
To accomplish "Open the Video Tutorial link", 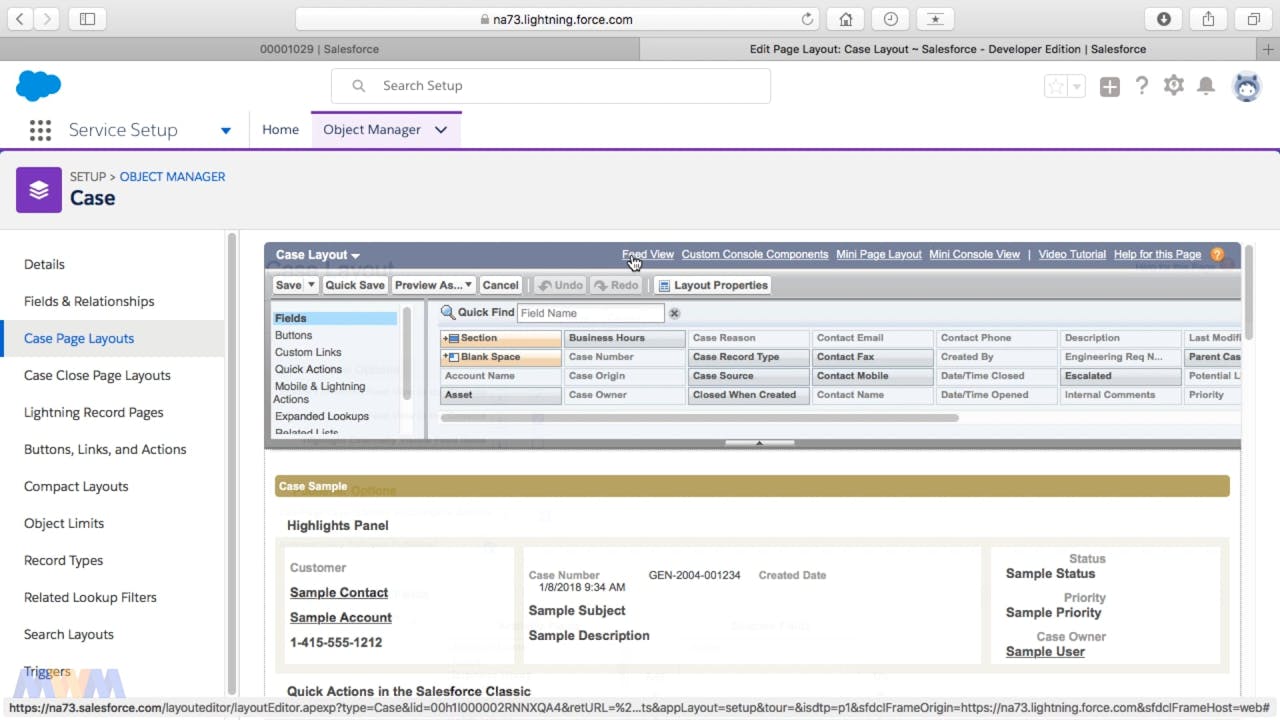I will (1072, 254).
